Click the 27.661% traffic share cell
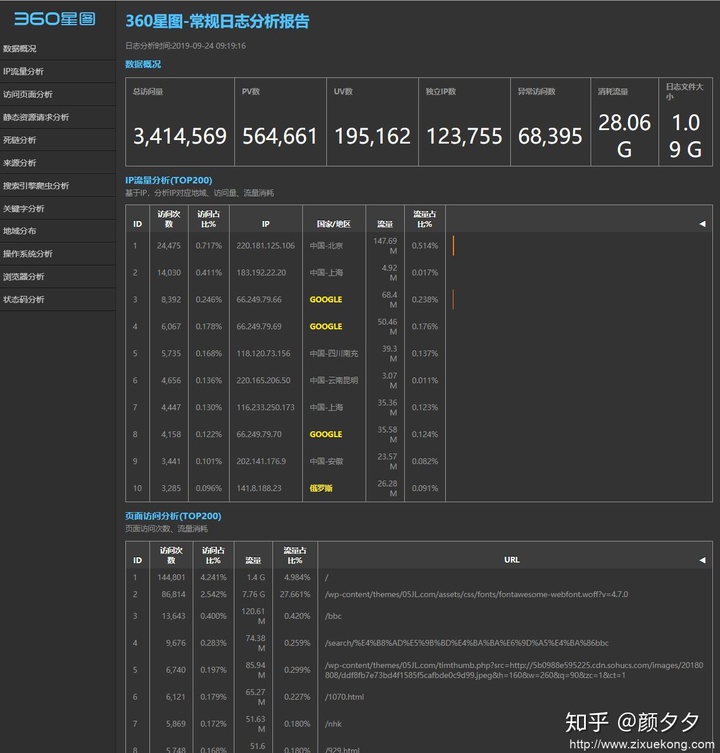The image size is (720, 753). pyautogui.click(x=295, y=594)
